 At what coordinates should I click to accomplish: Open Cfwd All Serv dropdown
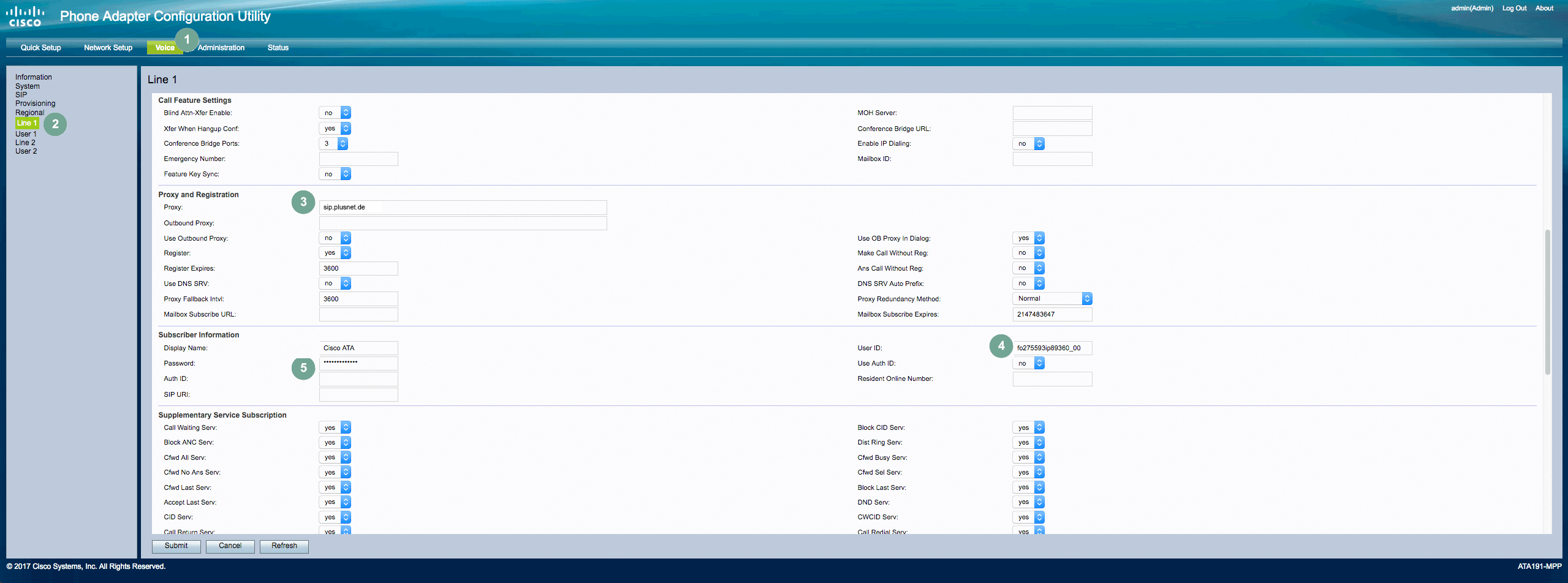pyautogui.click(x=335, y=457)
